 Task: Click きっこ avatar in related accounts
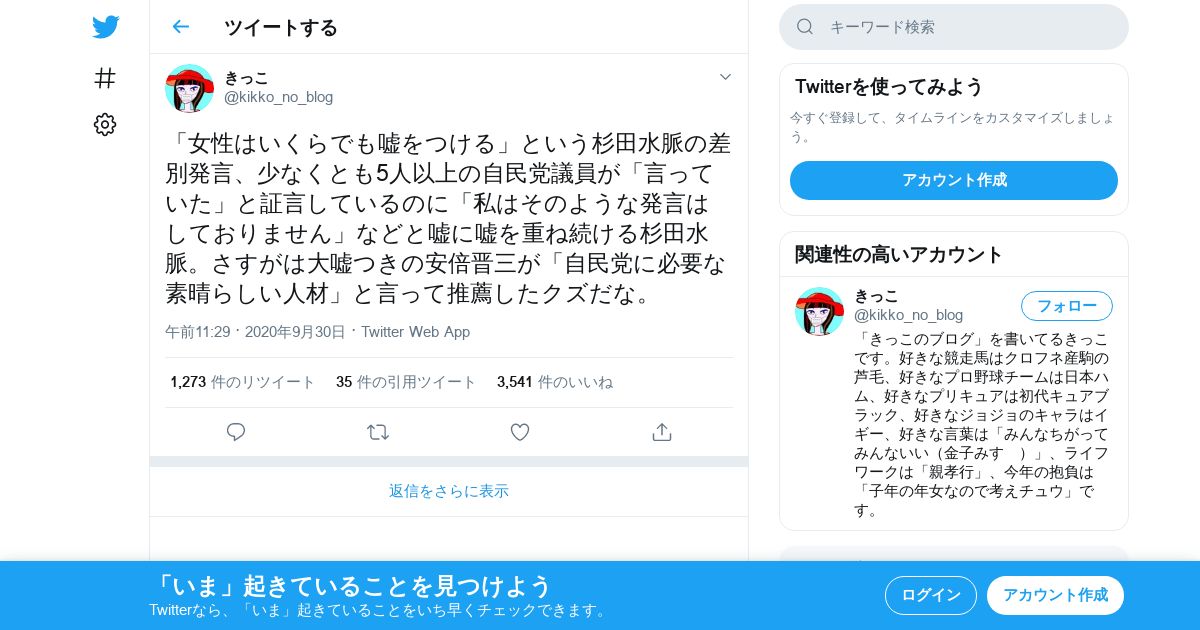(819, 311)
